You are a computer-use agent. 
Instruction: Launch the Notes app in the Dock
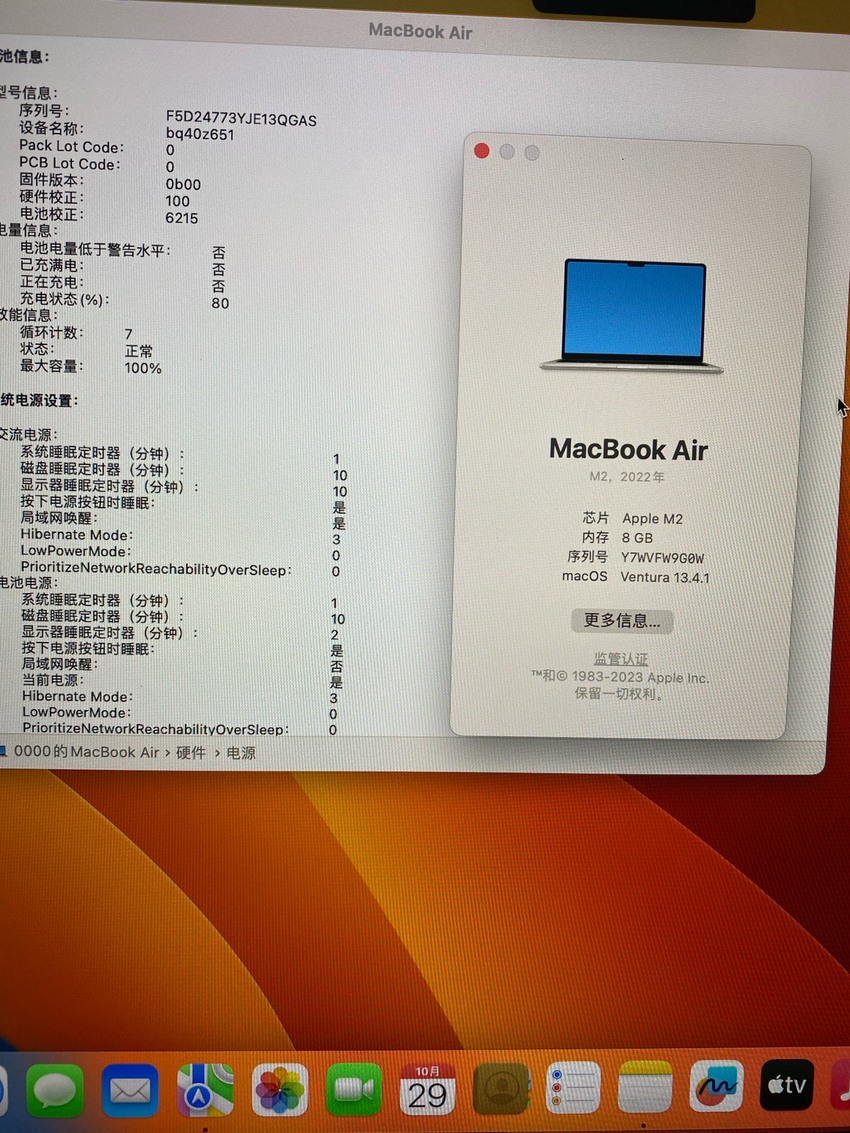coord(645,1087)
